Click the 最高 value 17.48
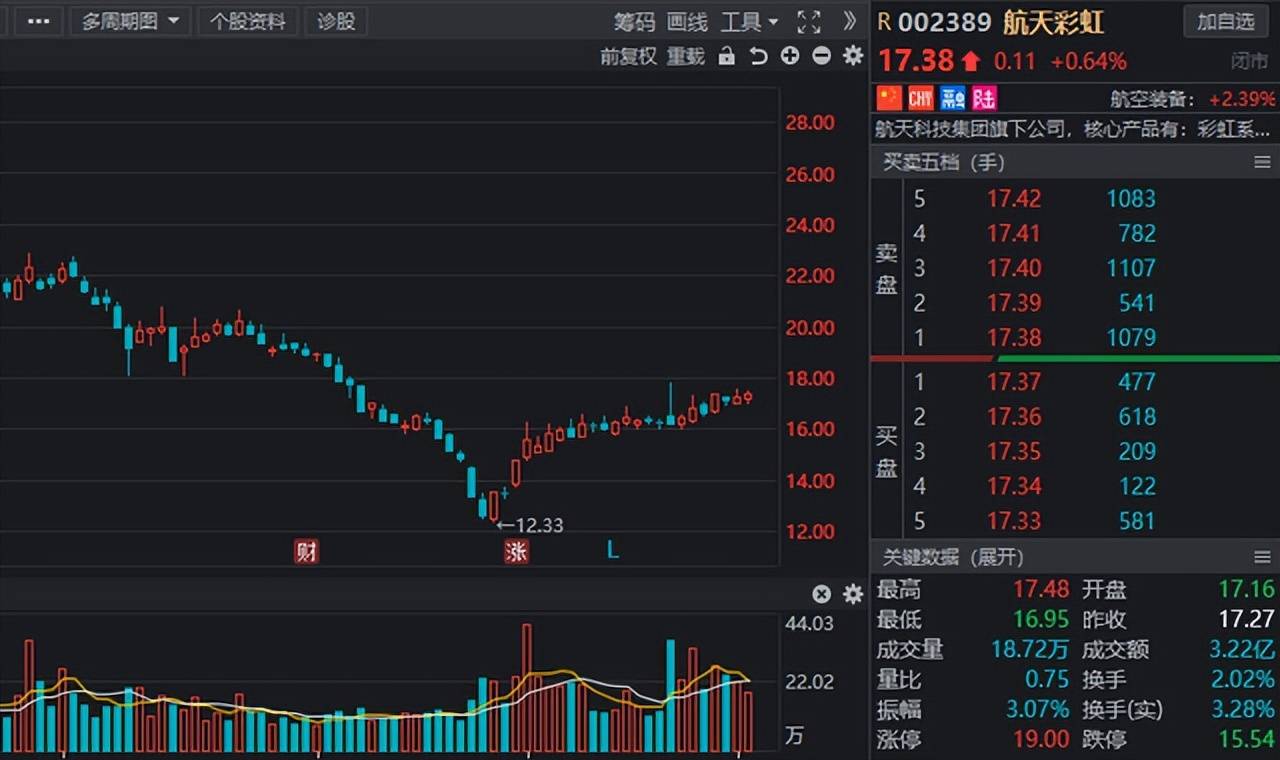 point(1041,590)
